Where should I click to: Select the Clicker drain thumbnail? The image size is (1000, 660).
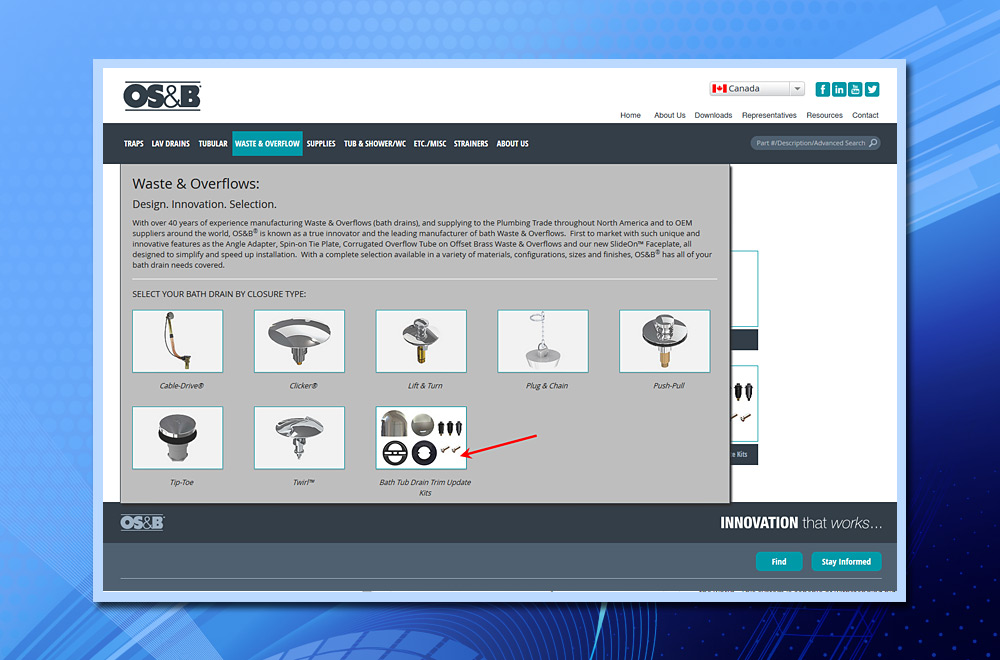[x=299, y=341]
